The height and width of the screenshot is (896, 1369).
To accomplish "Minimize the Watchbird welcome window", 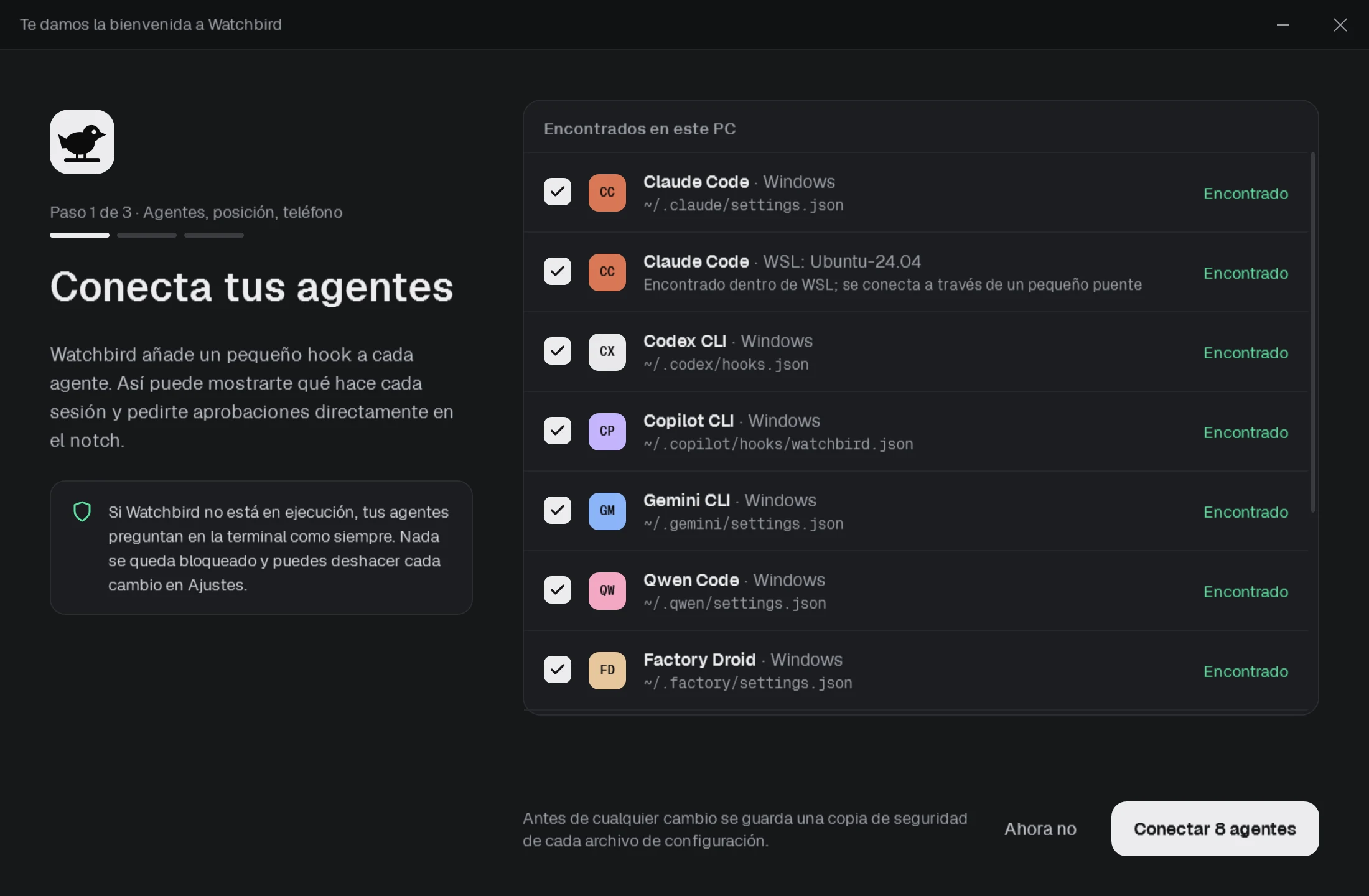I will tap(1283, 25).
